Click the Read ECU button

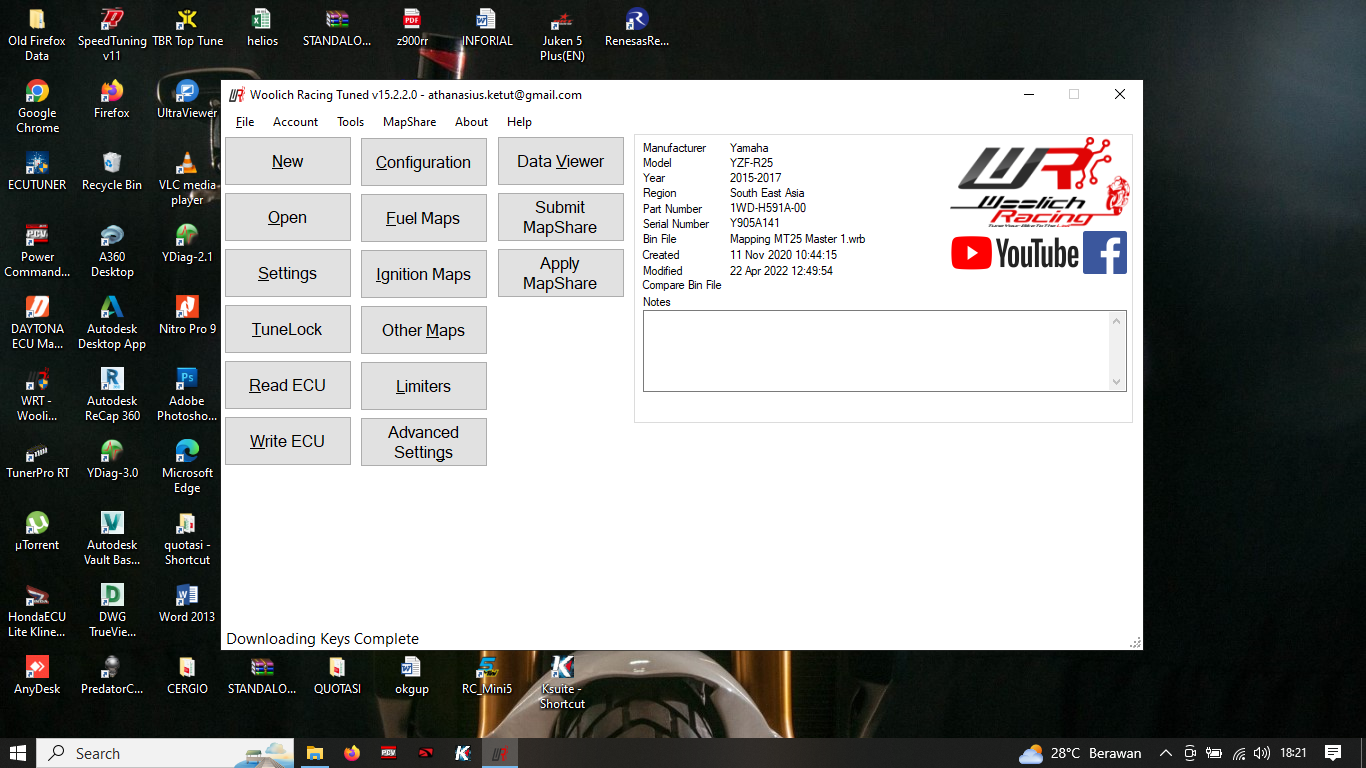tap(287, 385)
